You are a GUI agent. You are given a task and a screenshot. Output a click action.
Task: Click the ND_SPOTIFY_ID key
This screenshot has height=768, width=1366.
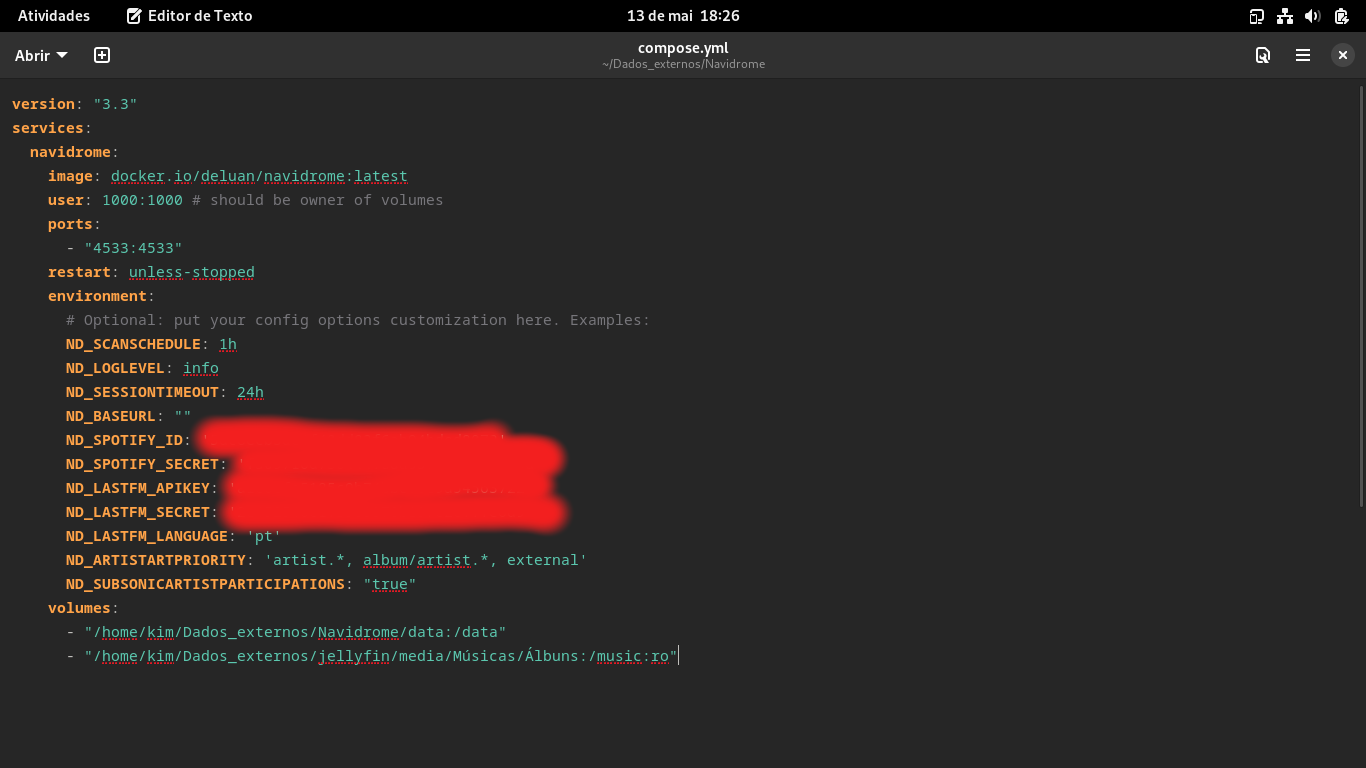pyautogui.click(x=124, y=440)
